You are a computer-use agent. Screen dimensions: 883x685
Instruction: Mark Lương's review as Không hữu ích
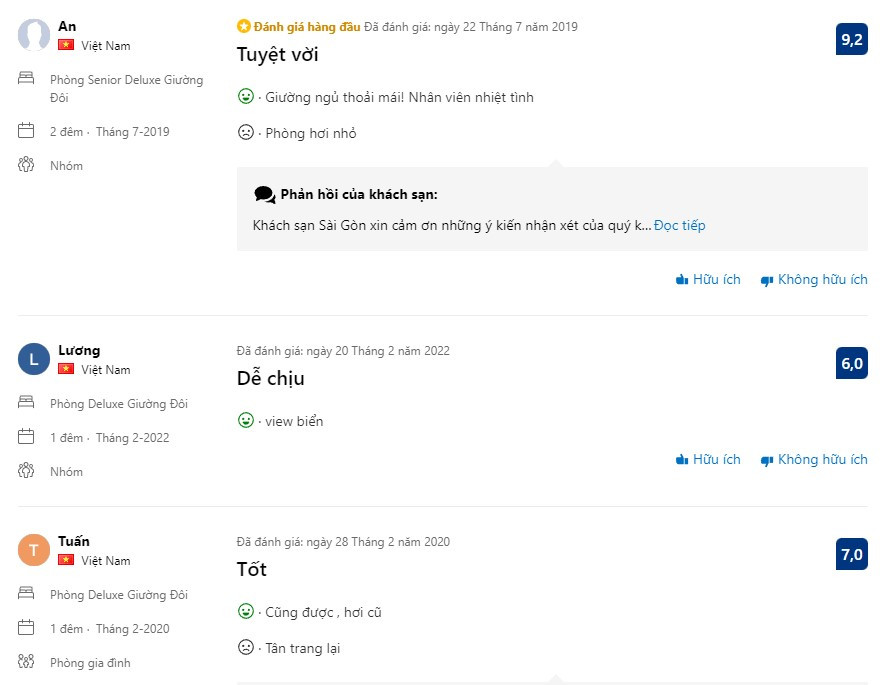pos(814,460)
